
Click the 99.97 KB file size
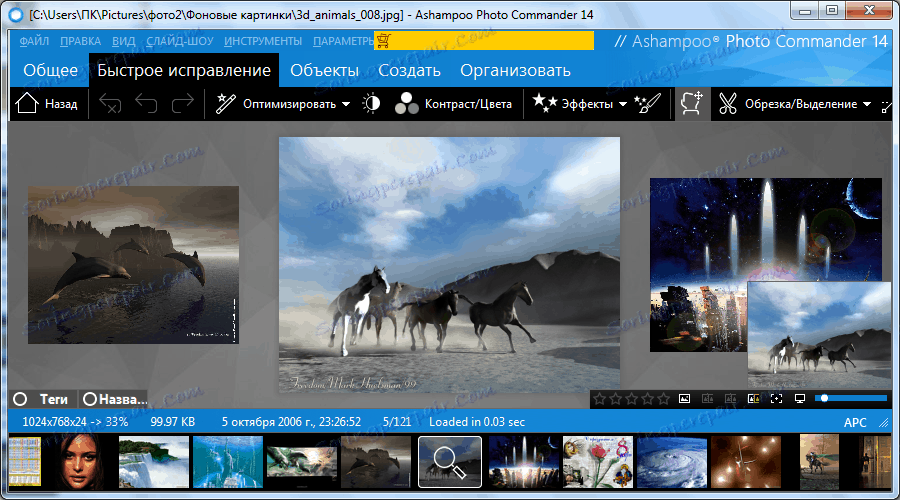pos(172,422)
